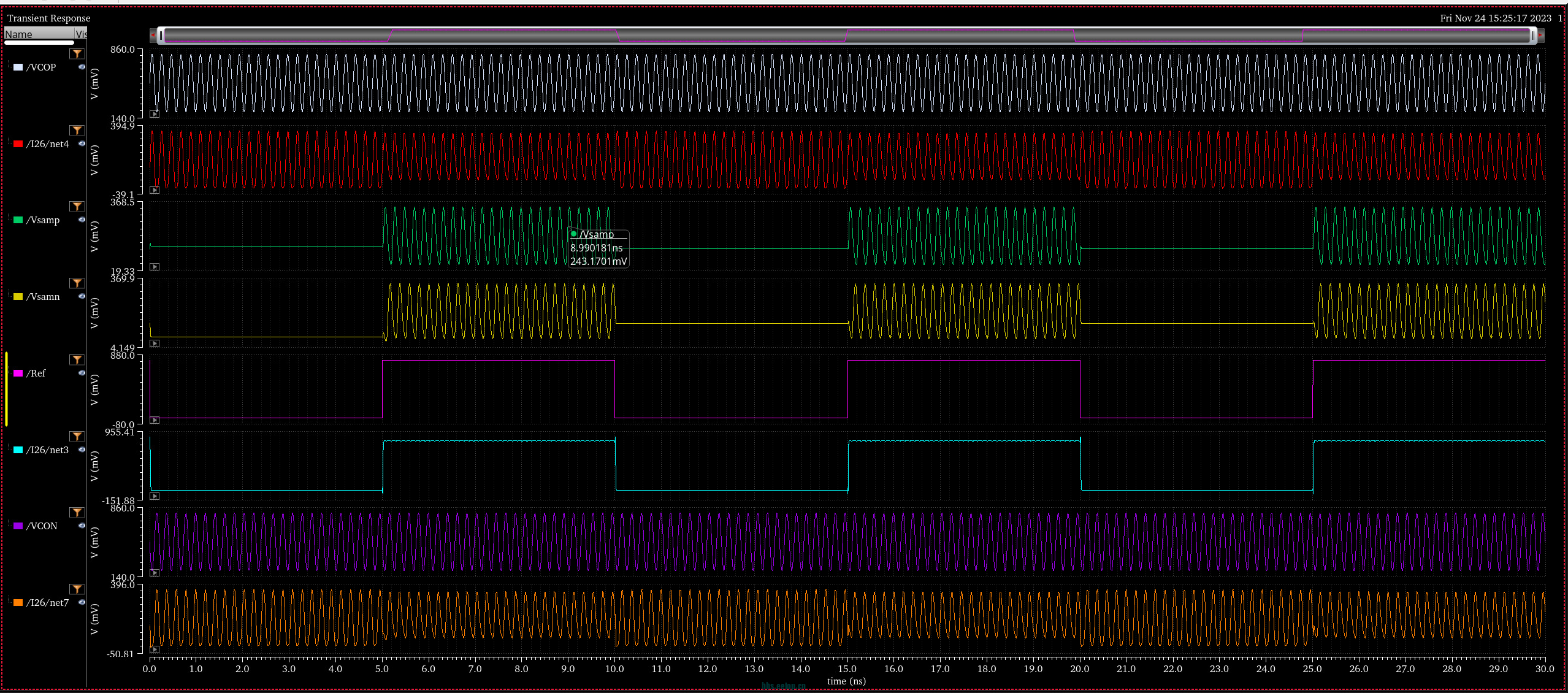Click the time range overview bar
The image size is (1568, 693).
[x=847, y=36]
